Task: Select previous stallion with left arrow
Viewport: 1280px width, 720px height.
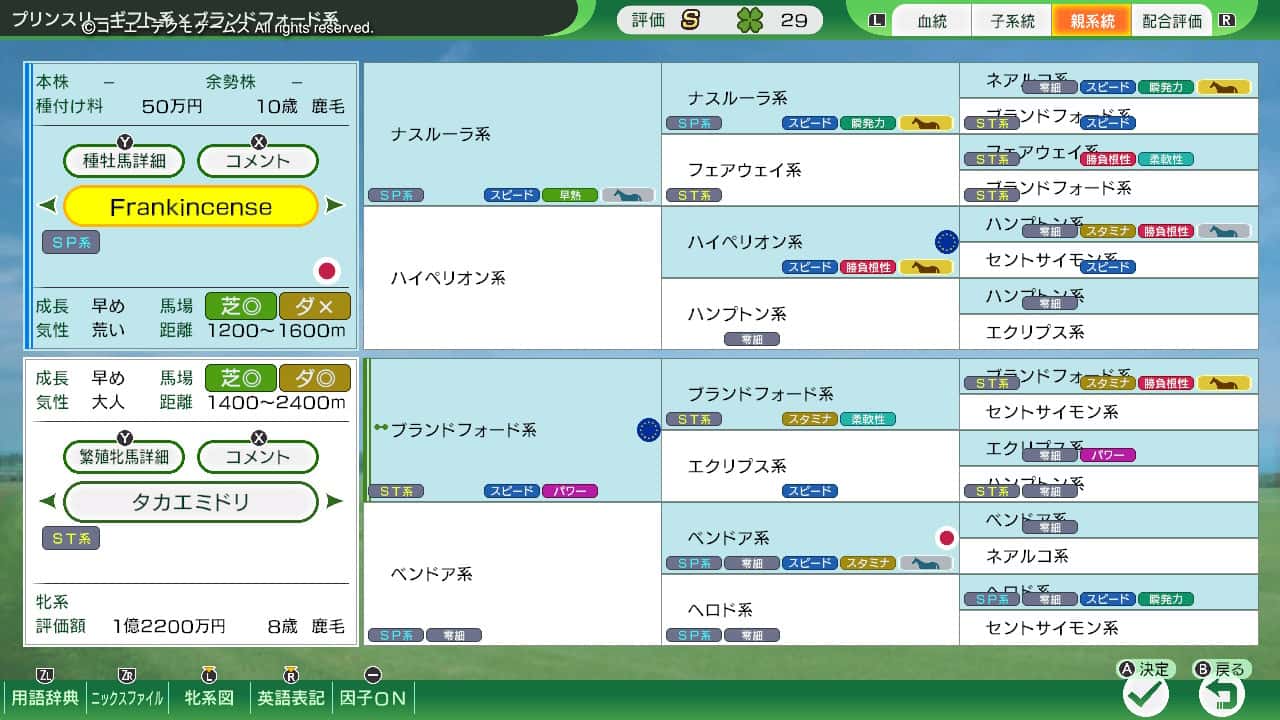Action: 47,206
